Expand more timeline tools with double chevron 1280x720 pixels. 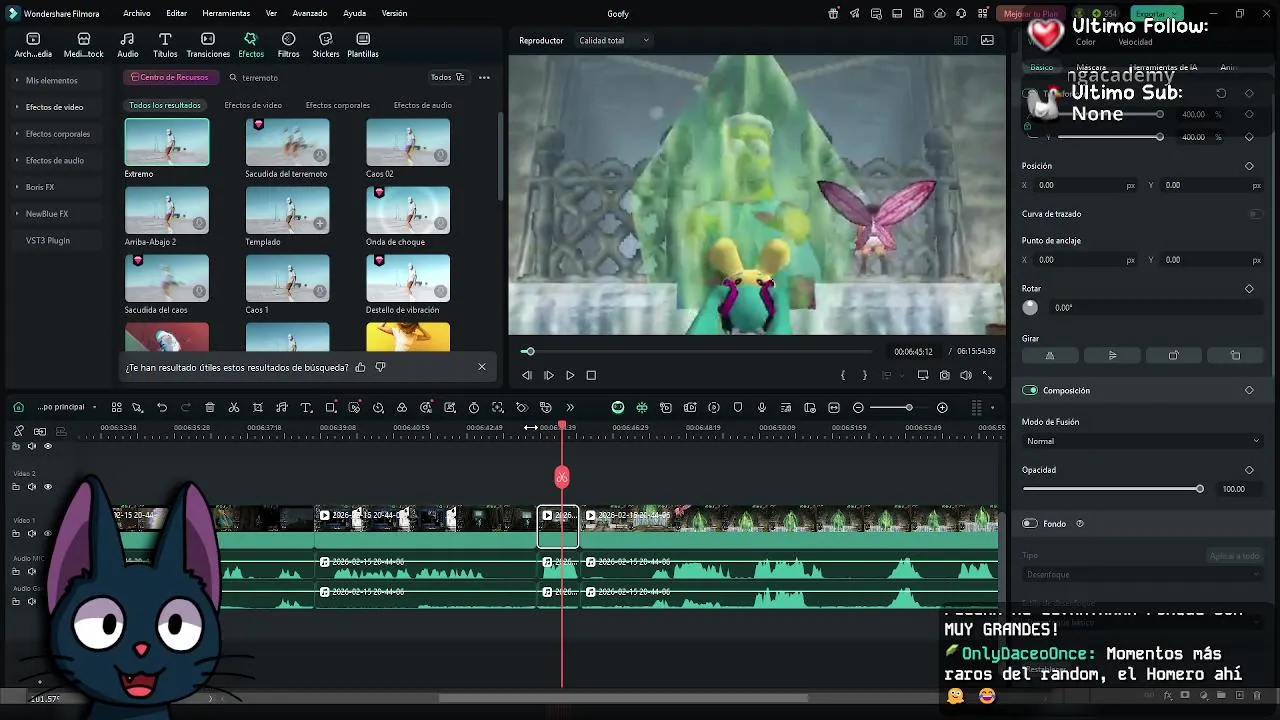click(570, 408)
